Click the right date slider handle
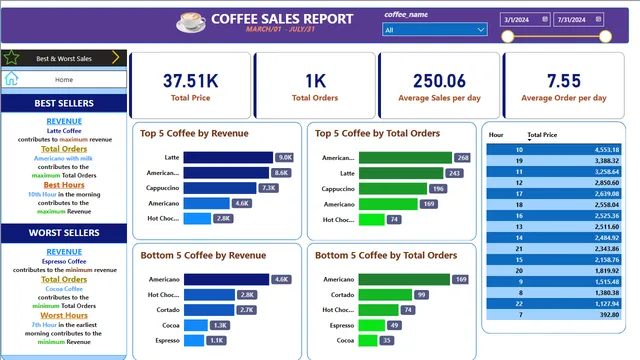 tap(605, 36)
